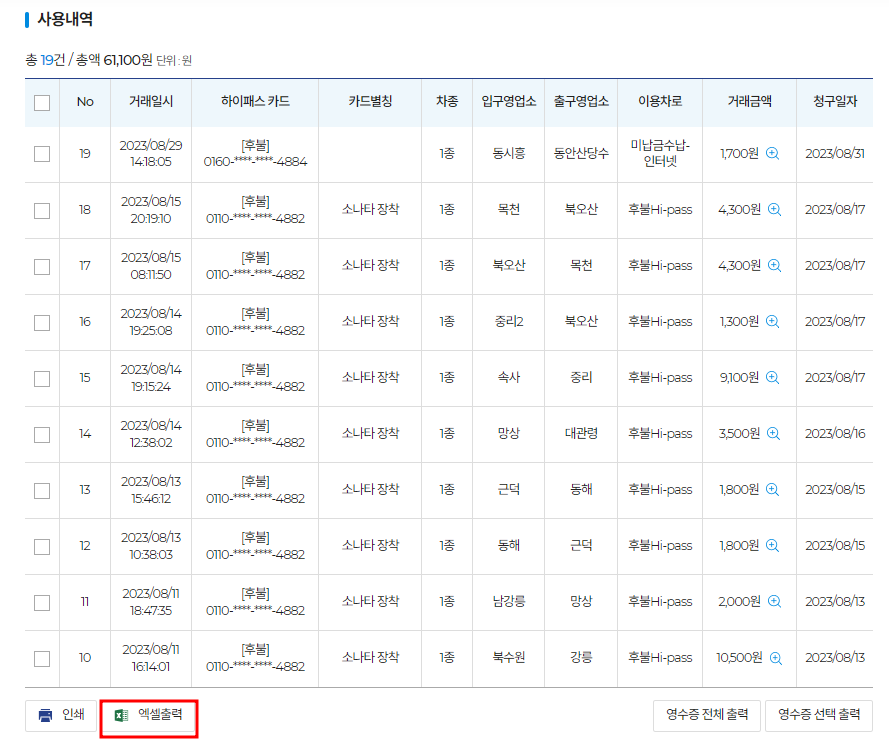
Task: Click 대관령 exit cell
Action: tap(581, 434)
